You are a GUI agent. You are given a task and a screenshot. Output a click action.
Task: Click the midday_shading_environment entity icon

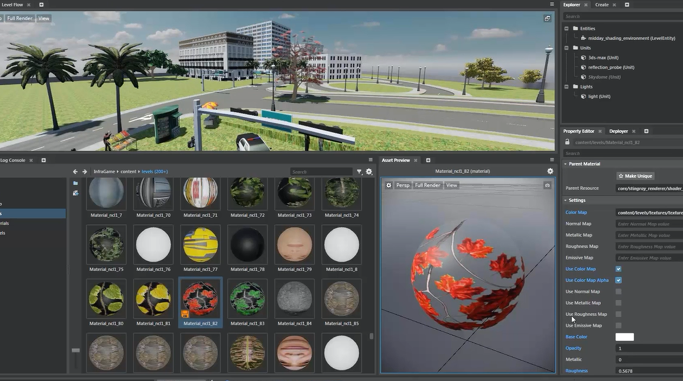coord(583,38)
